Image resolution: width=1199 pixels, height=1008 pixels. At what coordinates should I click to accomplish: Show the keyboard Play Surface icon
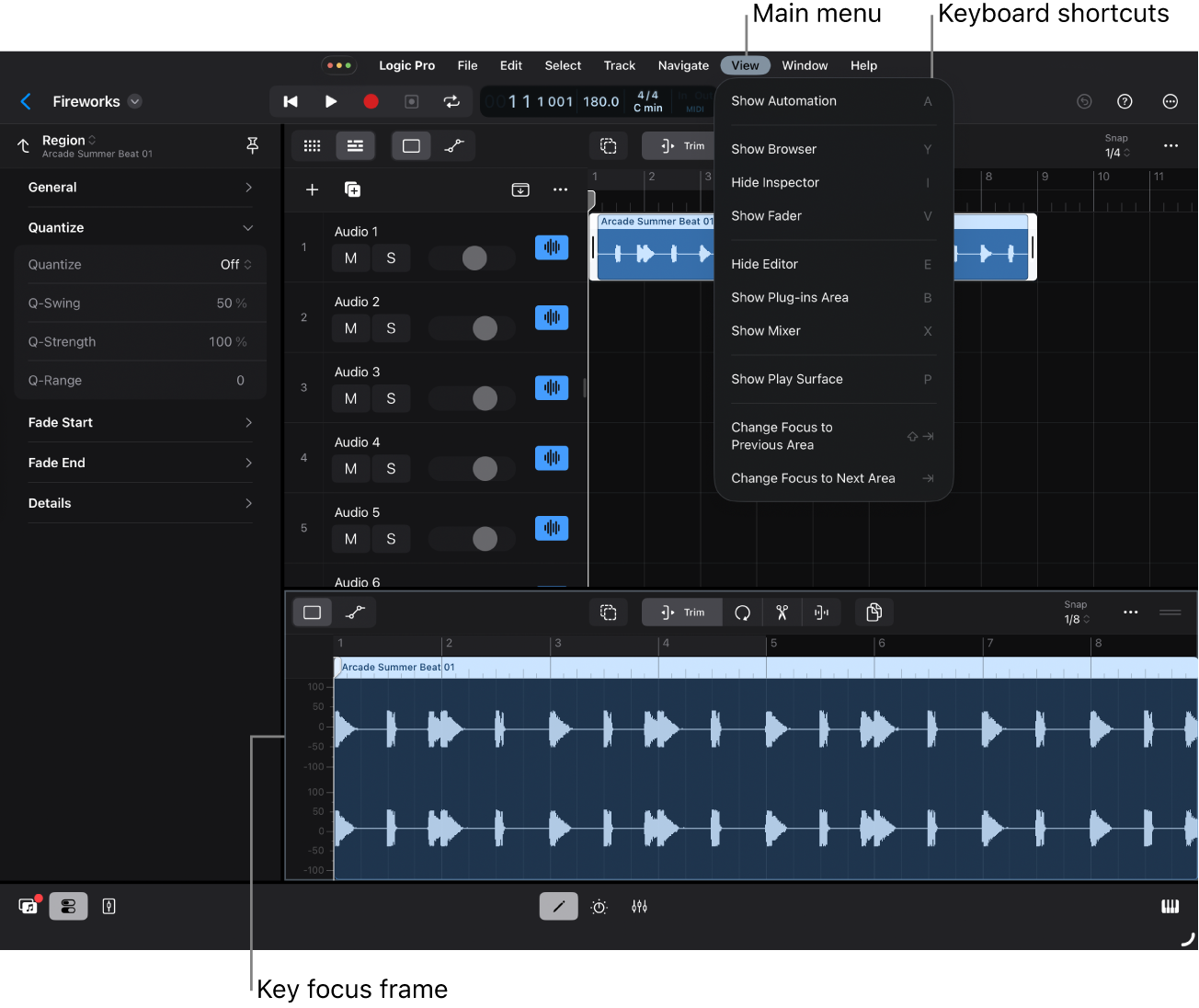(1170, 907)
